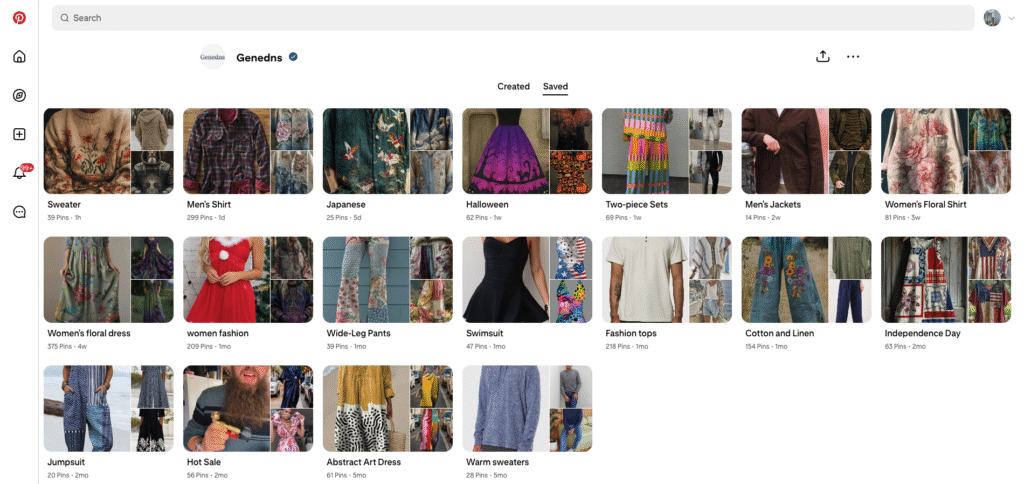Image resolution: width=1024 pixels, height=484 pixels.
Task: Click the share profile upload icon
Action: 823,57
